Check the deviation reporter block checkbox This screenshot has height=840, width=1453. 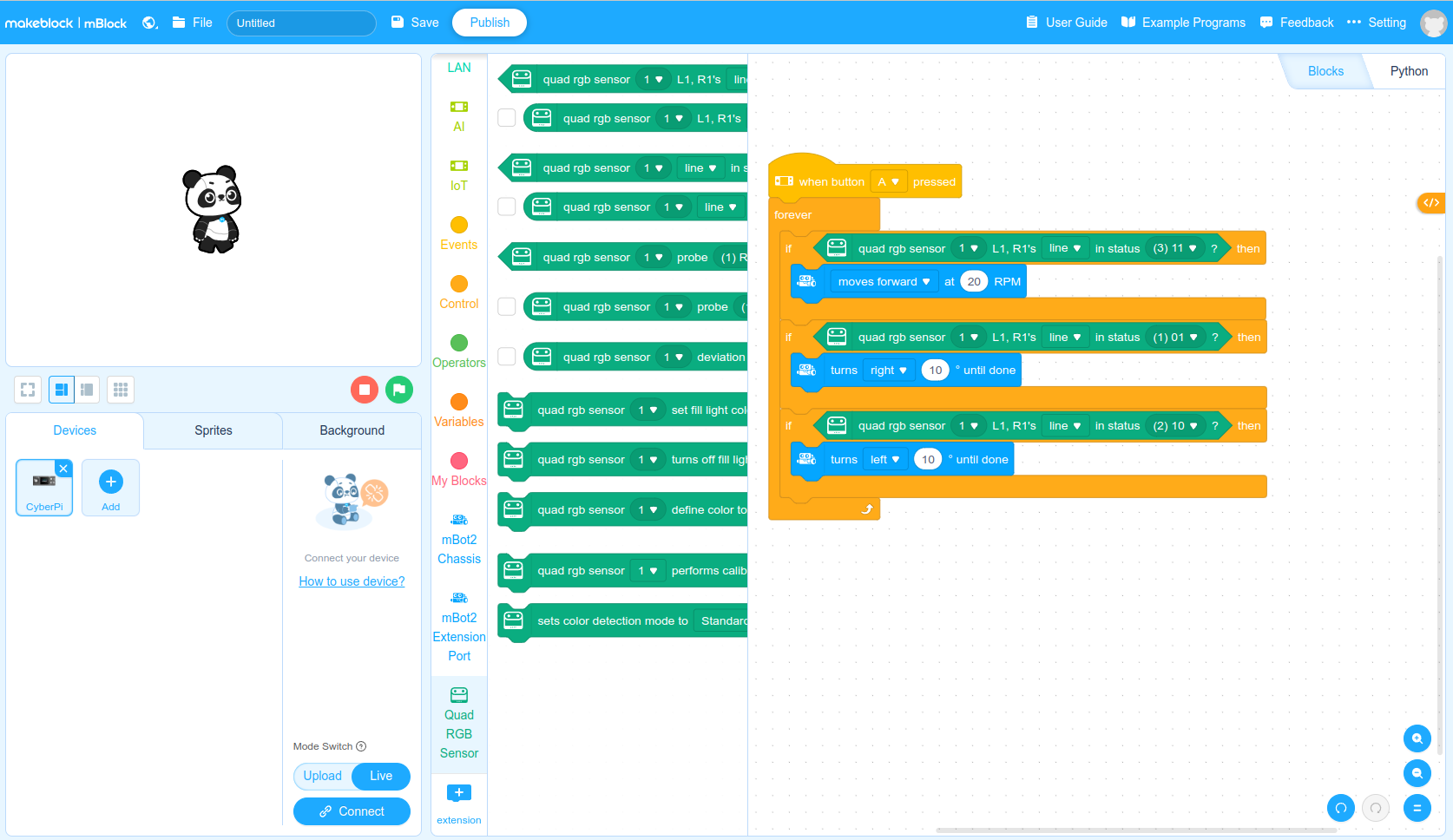pyautogui.click(x=507, y=356)
